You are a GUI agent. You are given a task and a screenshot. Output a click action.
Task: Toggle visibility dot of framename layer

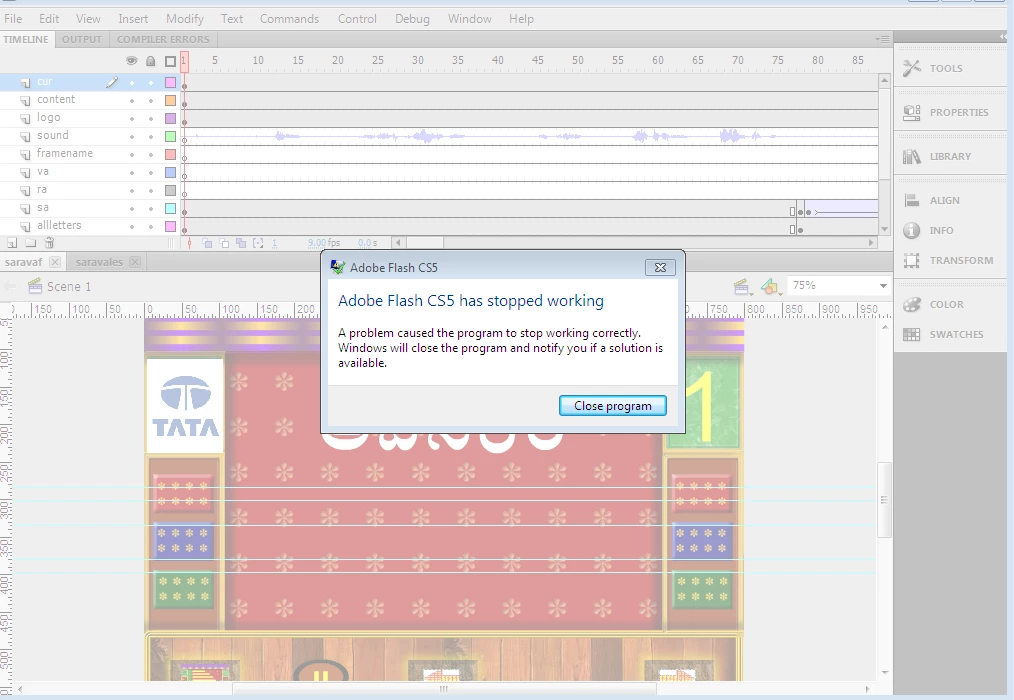coord(132,155)
